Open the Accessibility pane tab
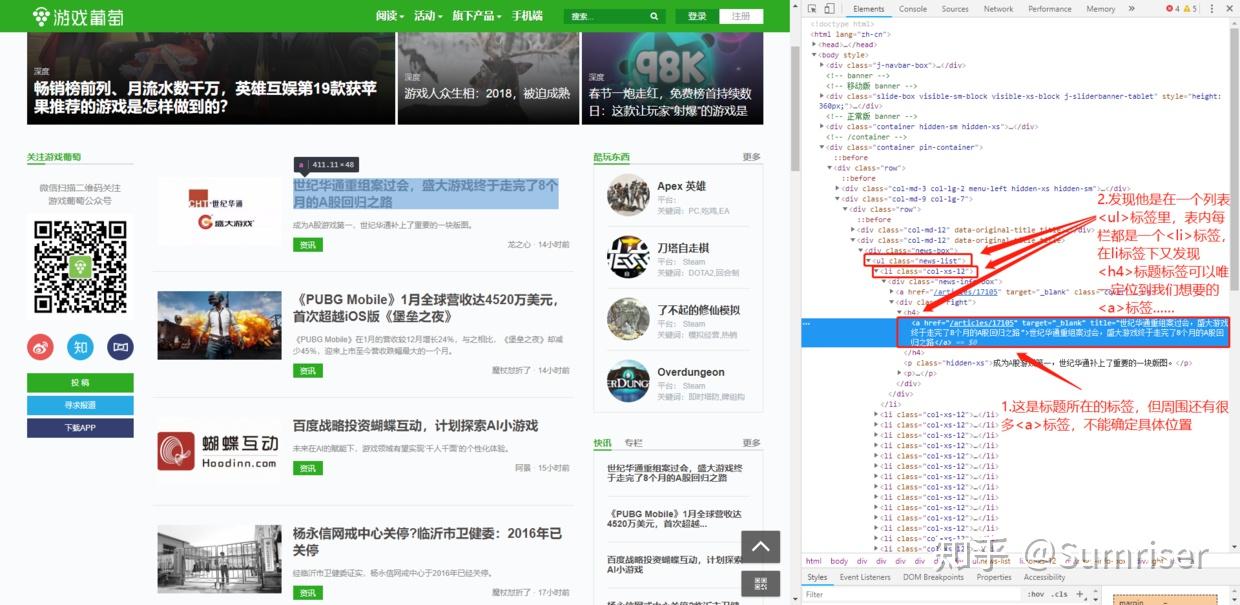The width and height of the screenshot is (1240, 605). [x=1044, y=577]
